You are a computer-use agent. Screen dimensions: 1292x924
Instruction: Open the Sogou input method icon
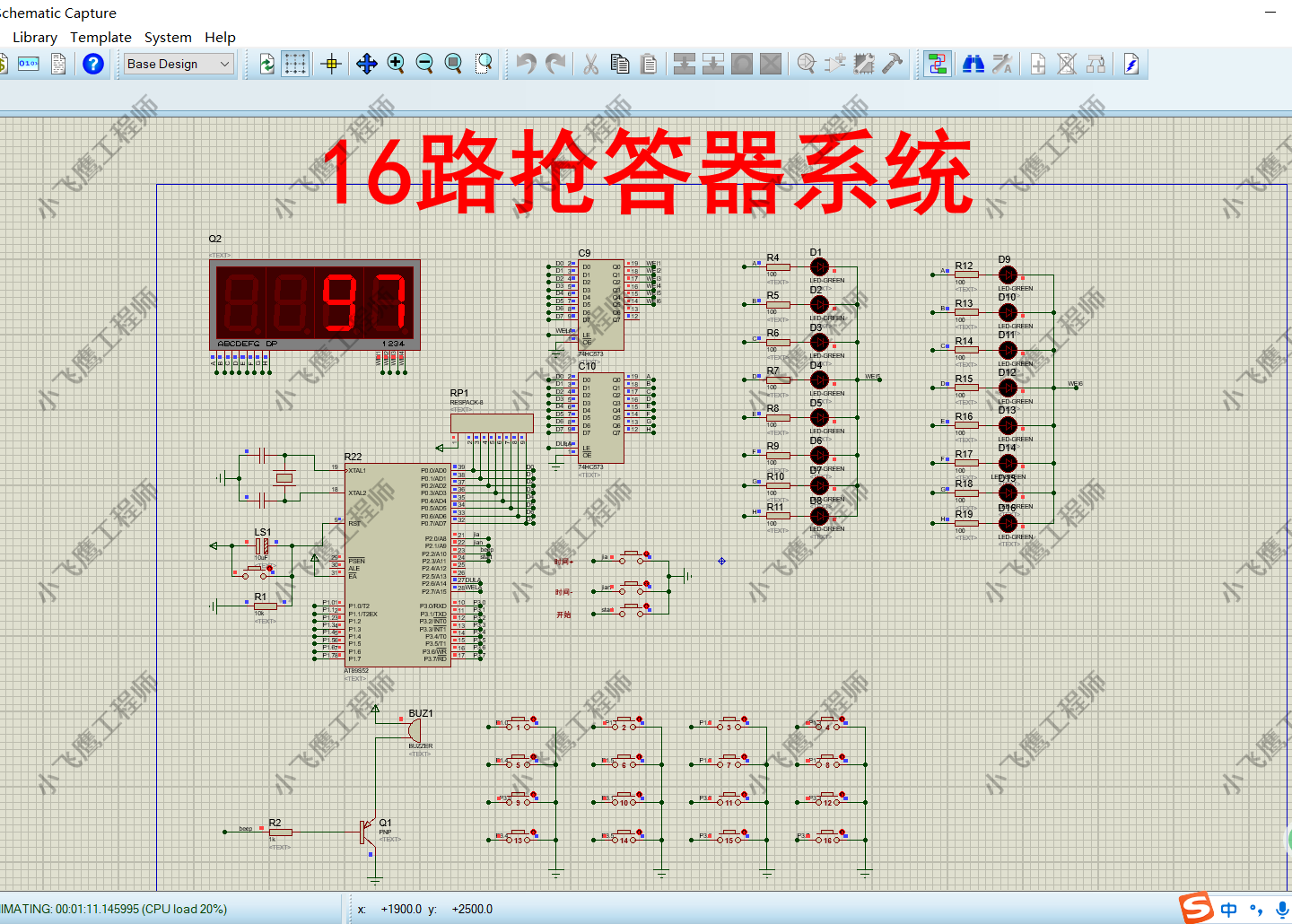[1196, 908]
